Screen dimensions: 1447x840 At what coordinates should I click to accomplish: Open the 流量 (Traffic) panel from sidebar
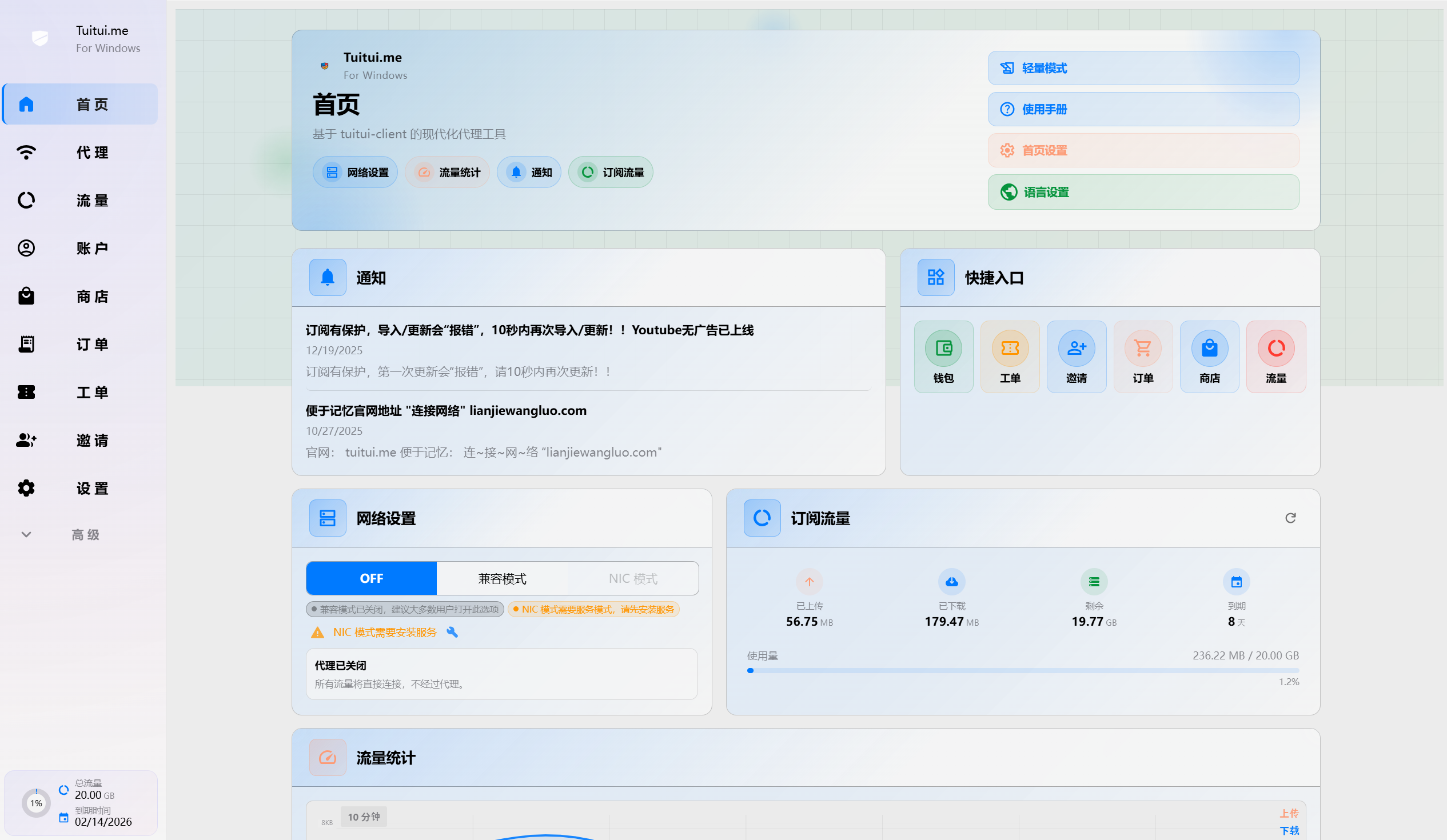click(x=79, y=200)
